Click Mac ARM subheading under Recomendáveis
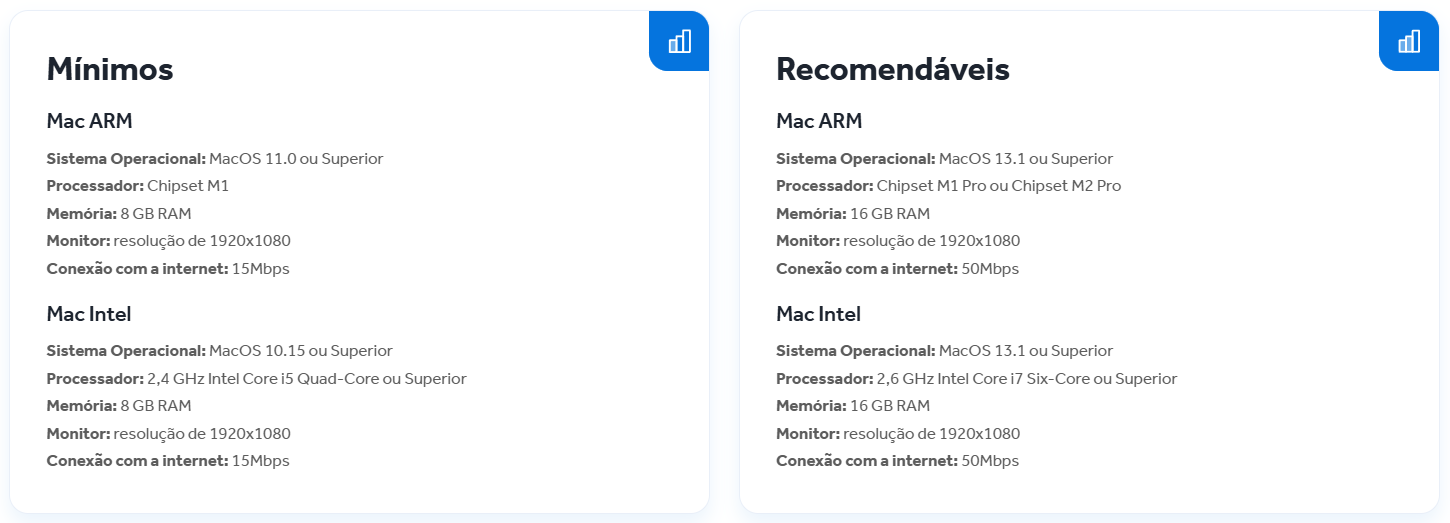This screenshot has width=1450, height=523. tap(820, 121)
